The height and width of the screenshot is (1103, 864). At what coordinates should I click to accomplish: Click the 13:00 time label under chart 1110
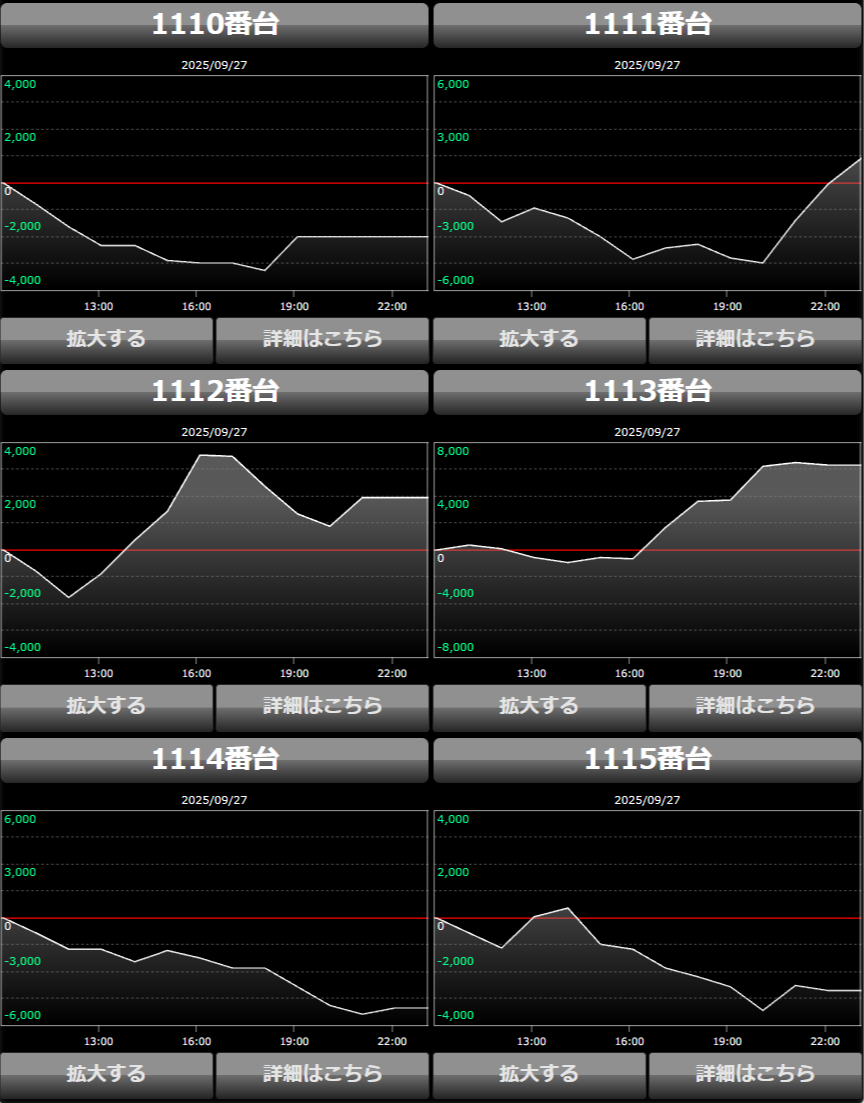coord(99,307)
